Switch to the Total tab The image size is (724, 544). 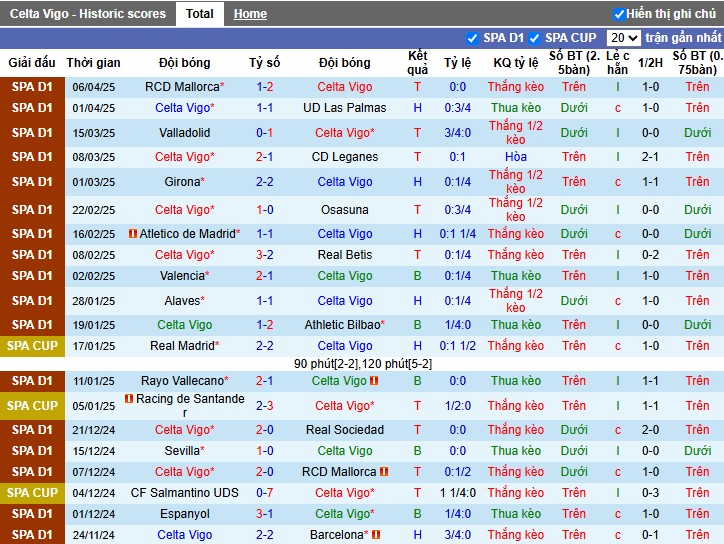point(199,14)
